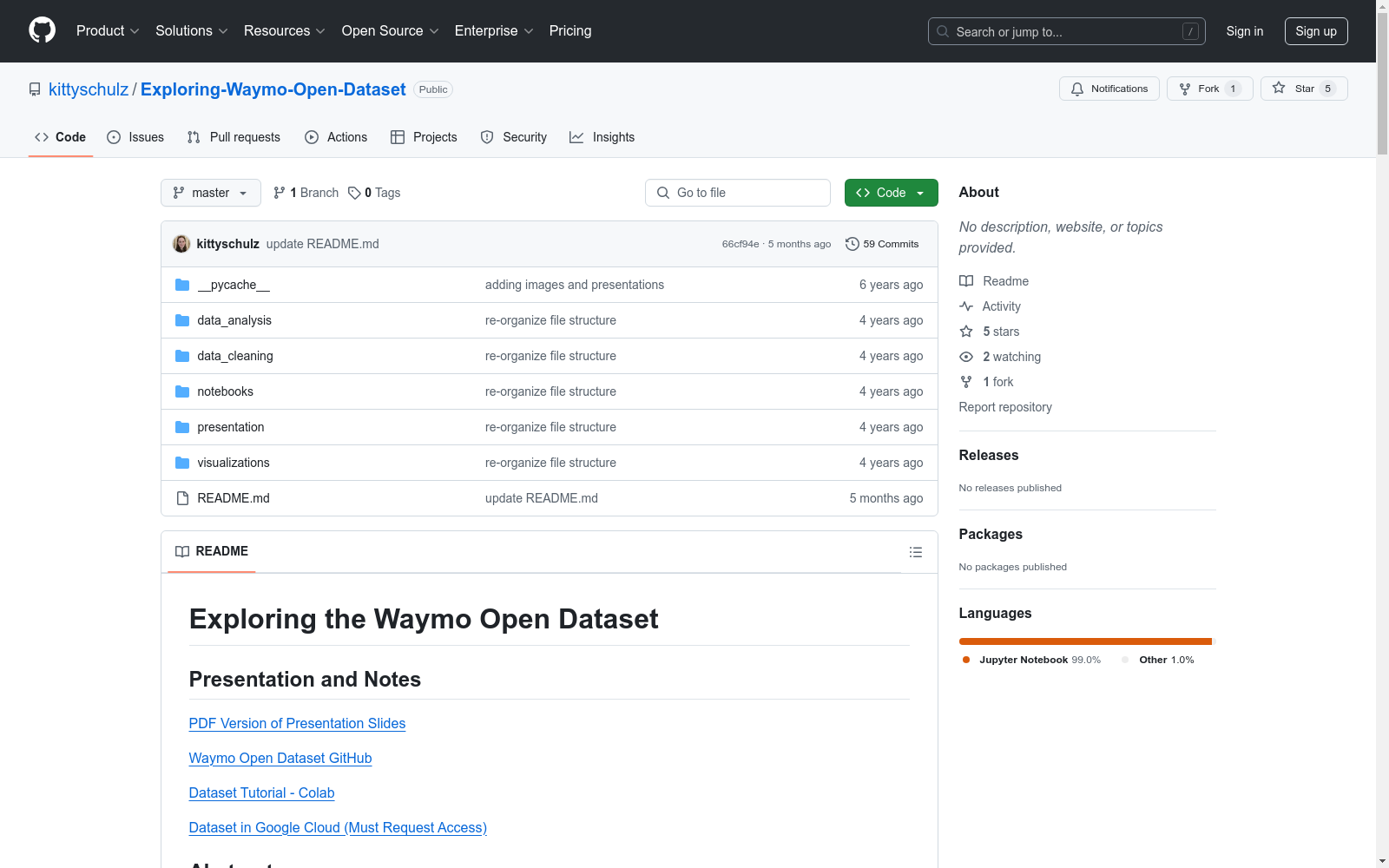
Task: Click the Packages heading link
Action: 991,535
